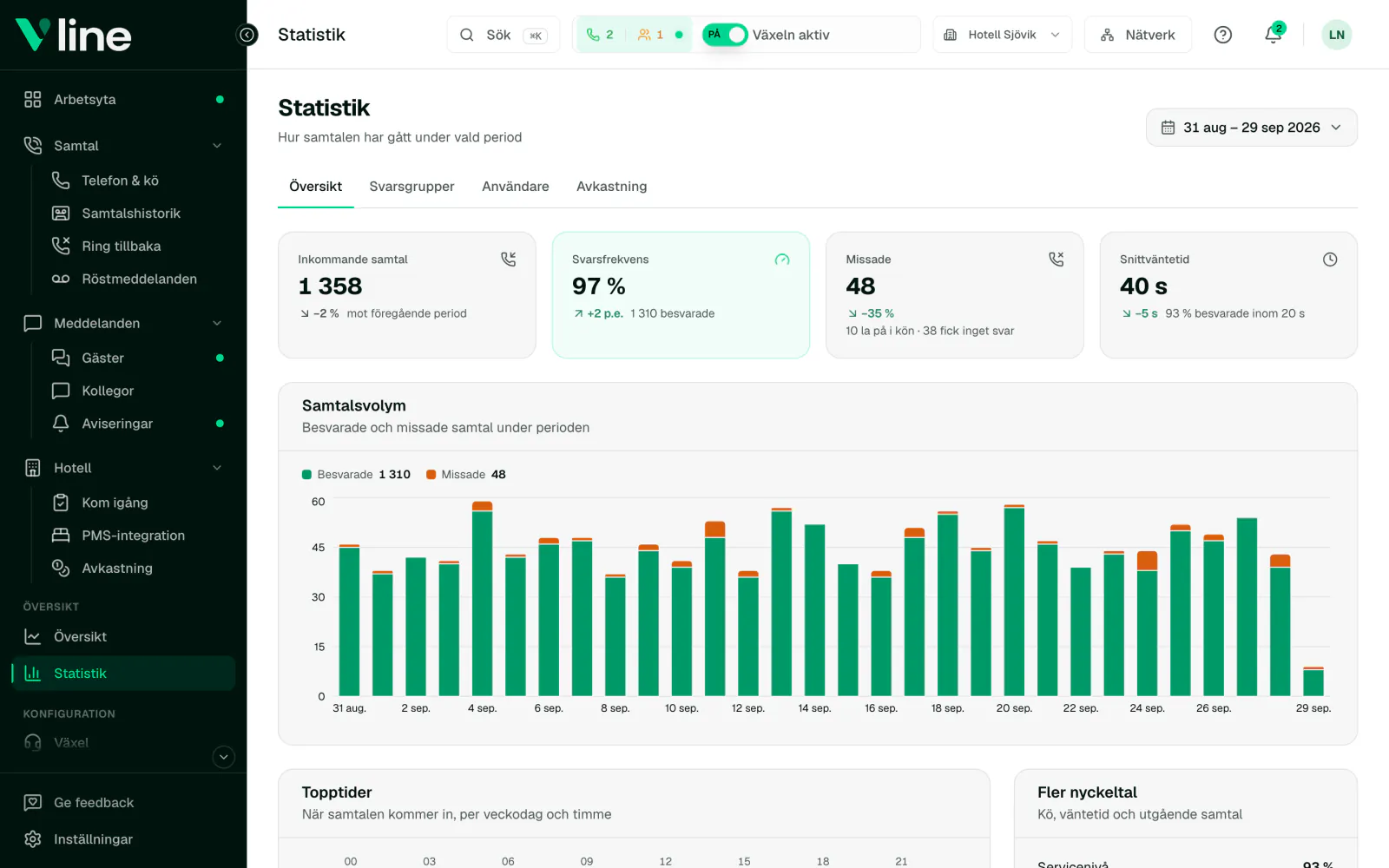Click the Telefon & kö phone icon
The width and height of the screenshot is (1389, 868).
(61, 180)
